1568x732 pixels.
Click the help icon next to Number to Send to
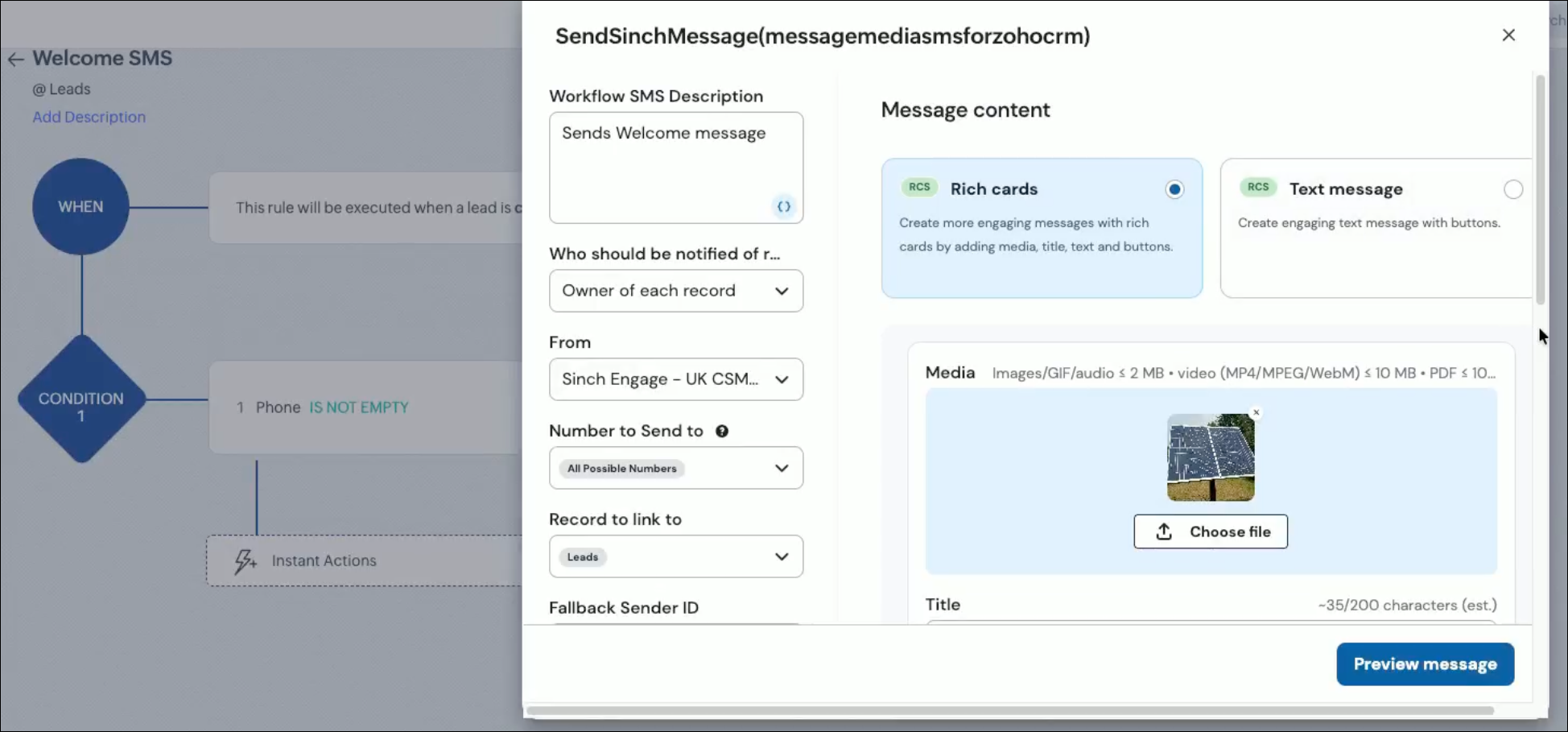click(722, 431)
